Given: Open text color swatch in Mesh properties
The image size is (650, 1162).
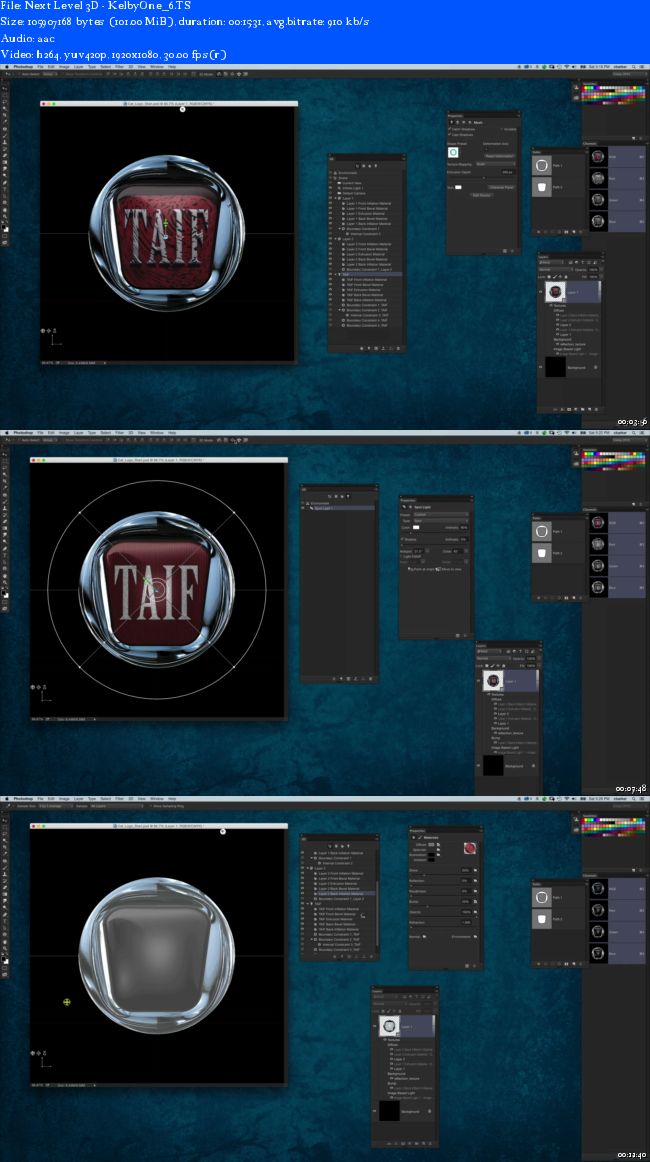Looking at the screenshot, I should (458, 187).
